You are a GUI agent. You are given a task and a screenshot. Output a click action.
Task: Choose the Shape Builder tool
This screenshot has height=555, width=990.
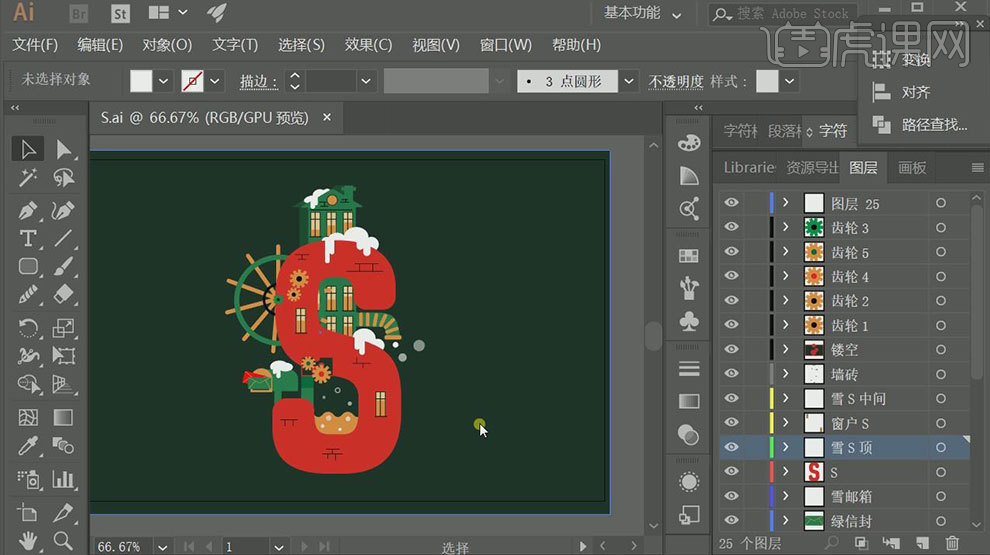(x=28, y=384)
